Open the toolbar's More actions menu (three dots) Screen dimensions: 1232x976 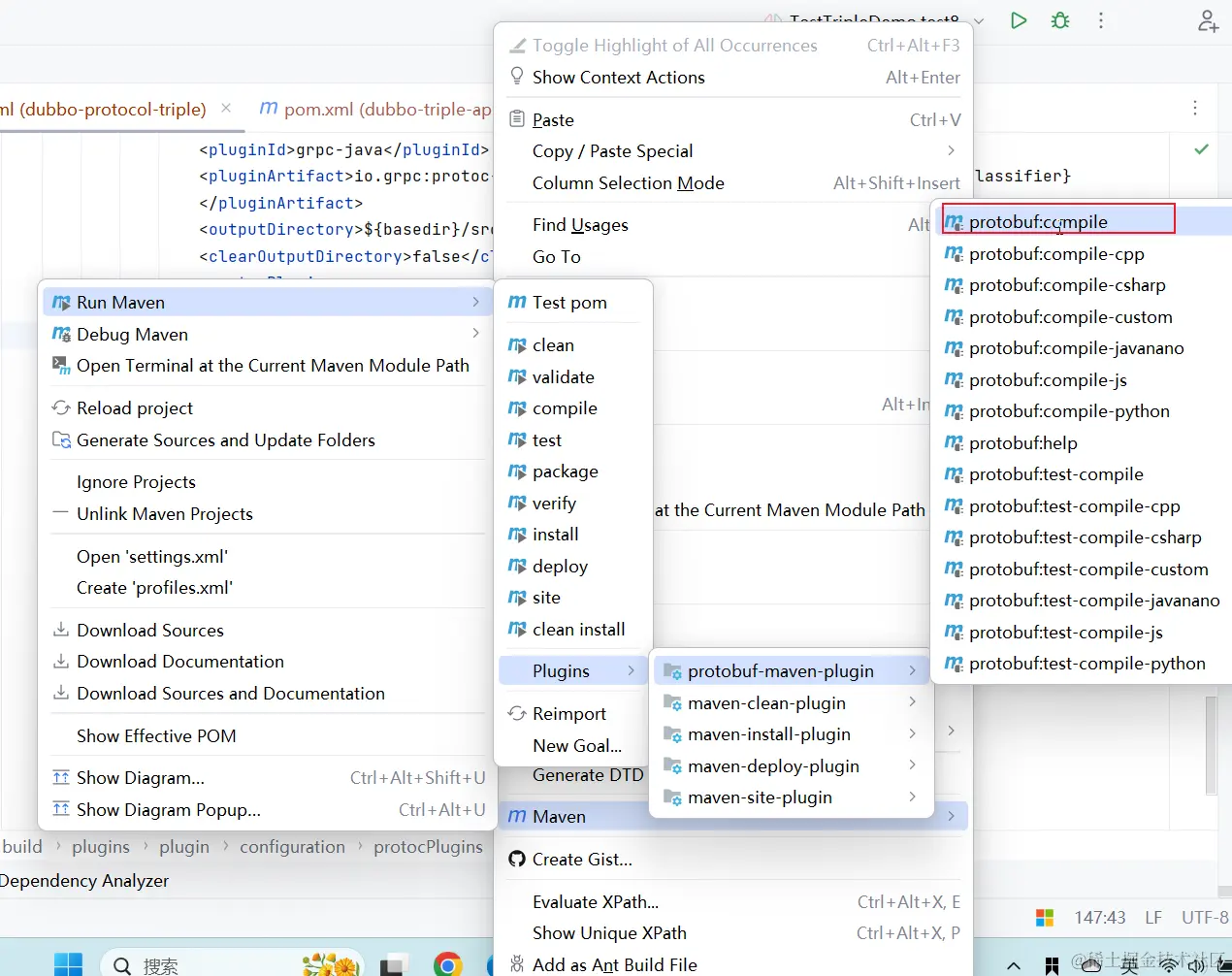coord(1101,20)
